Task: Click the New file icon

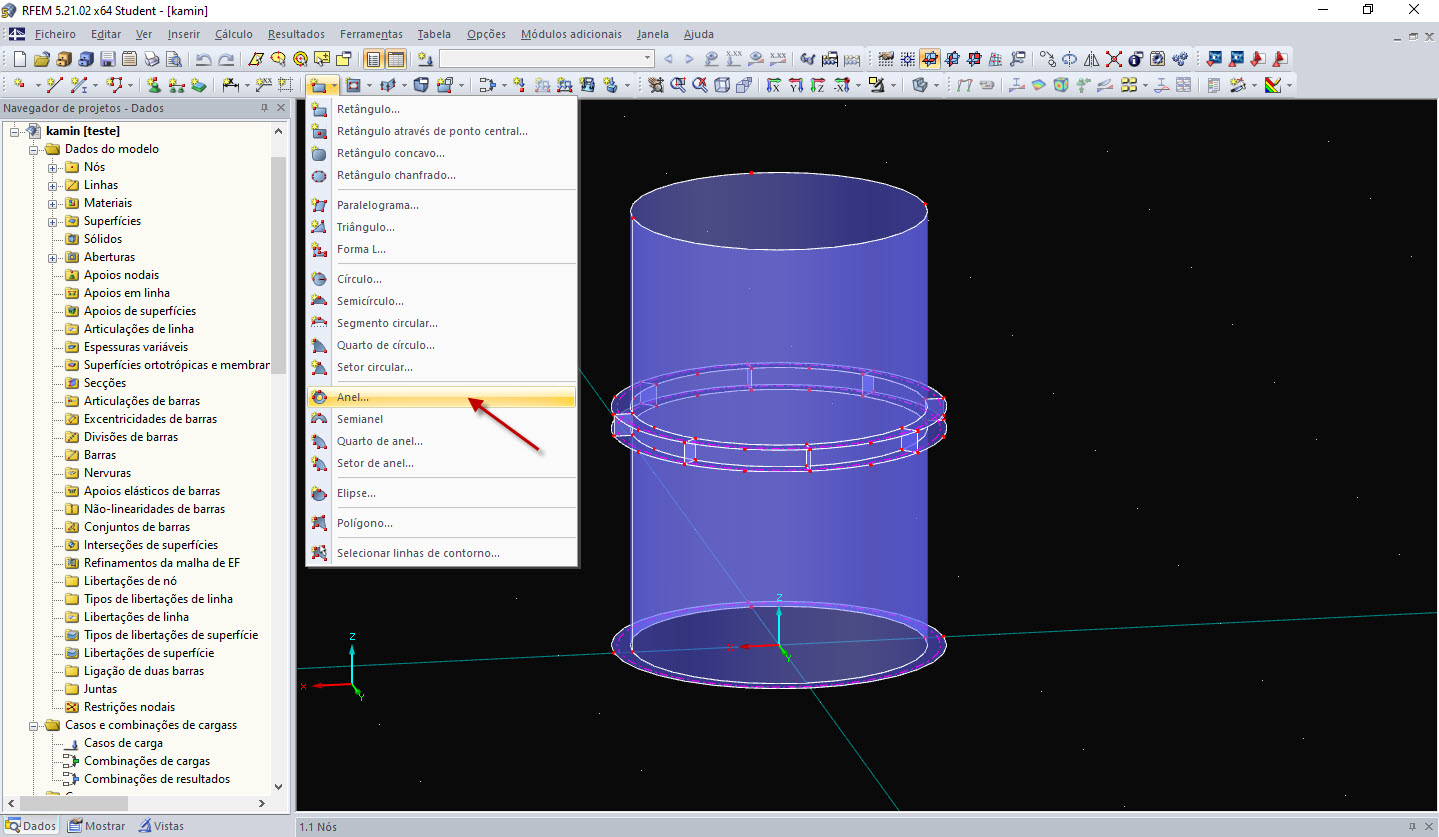Action: [x=19, y=59]
